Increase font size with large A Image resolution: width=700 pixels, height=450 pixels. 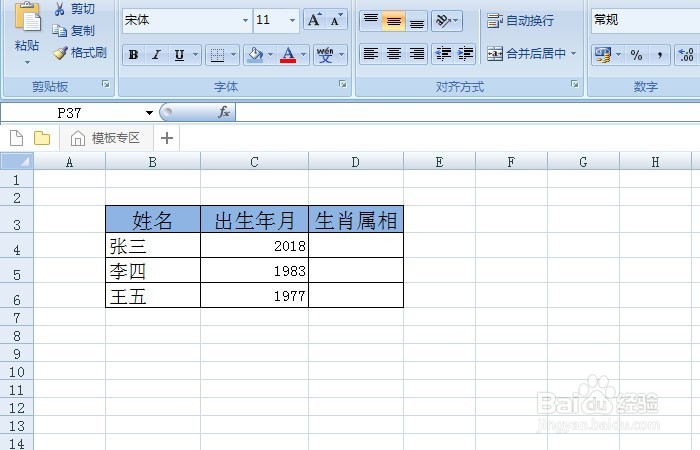(x=314, y=20)
